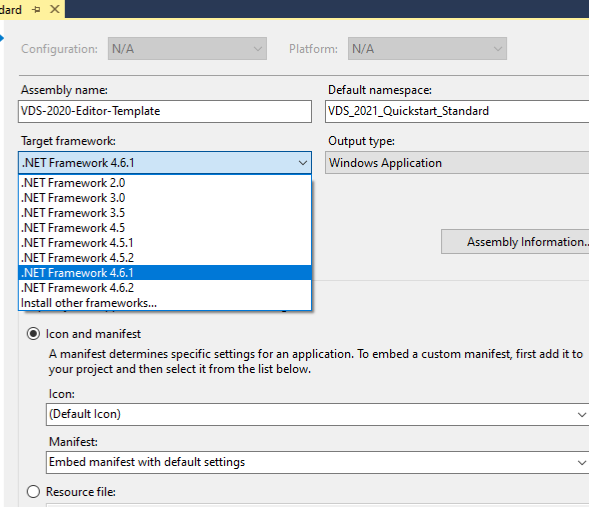This screenshot has width=589, height=507.
Task: Choose .NET Framework 3.5 option
Action: pos(165,213)
